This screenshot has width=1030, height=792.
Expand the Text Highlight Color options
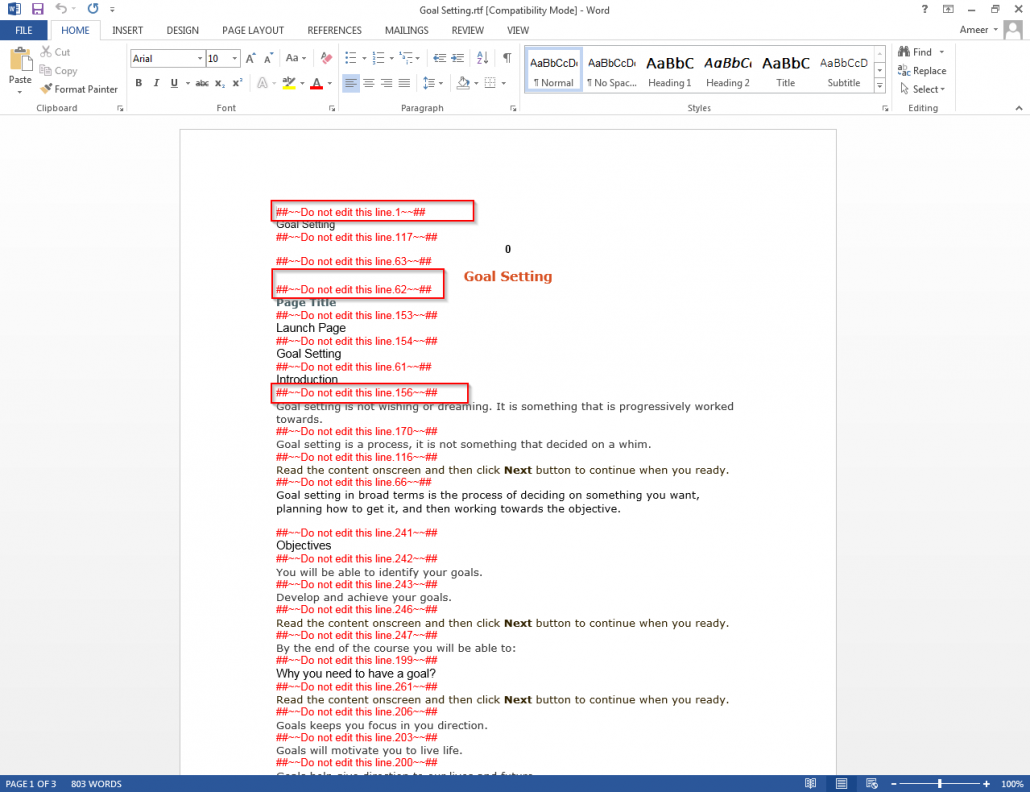coord(301,82)
